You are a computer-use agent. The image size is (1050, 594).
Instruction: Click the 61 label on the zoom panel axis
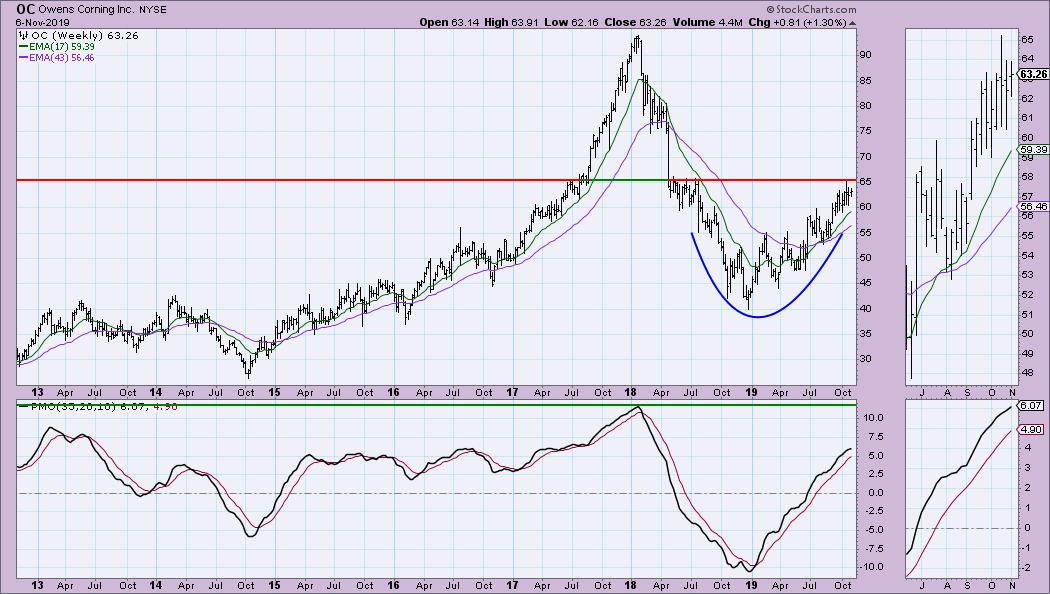1027,118
